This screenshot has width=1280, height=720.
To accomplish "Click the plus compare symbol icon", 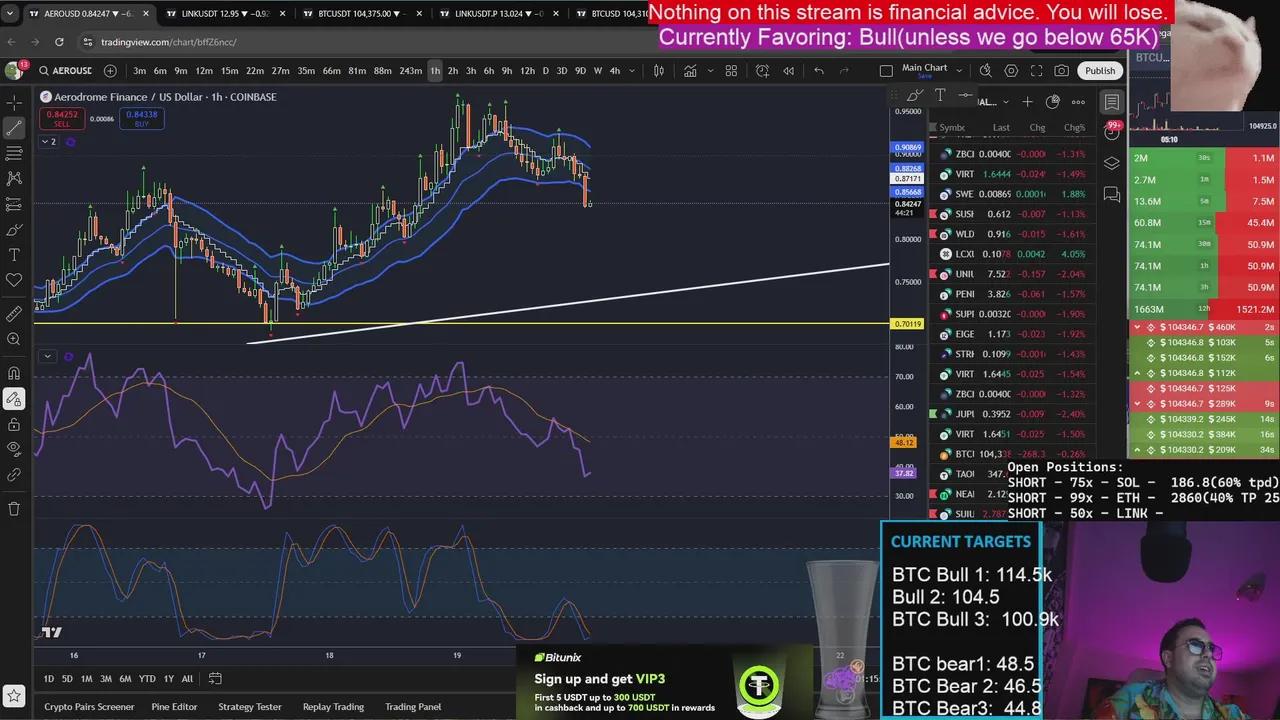I will tap(110, 70).
